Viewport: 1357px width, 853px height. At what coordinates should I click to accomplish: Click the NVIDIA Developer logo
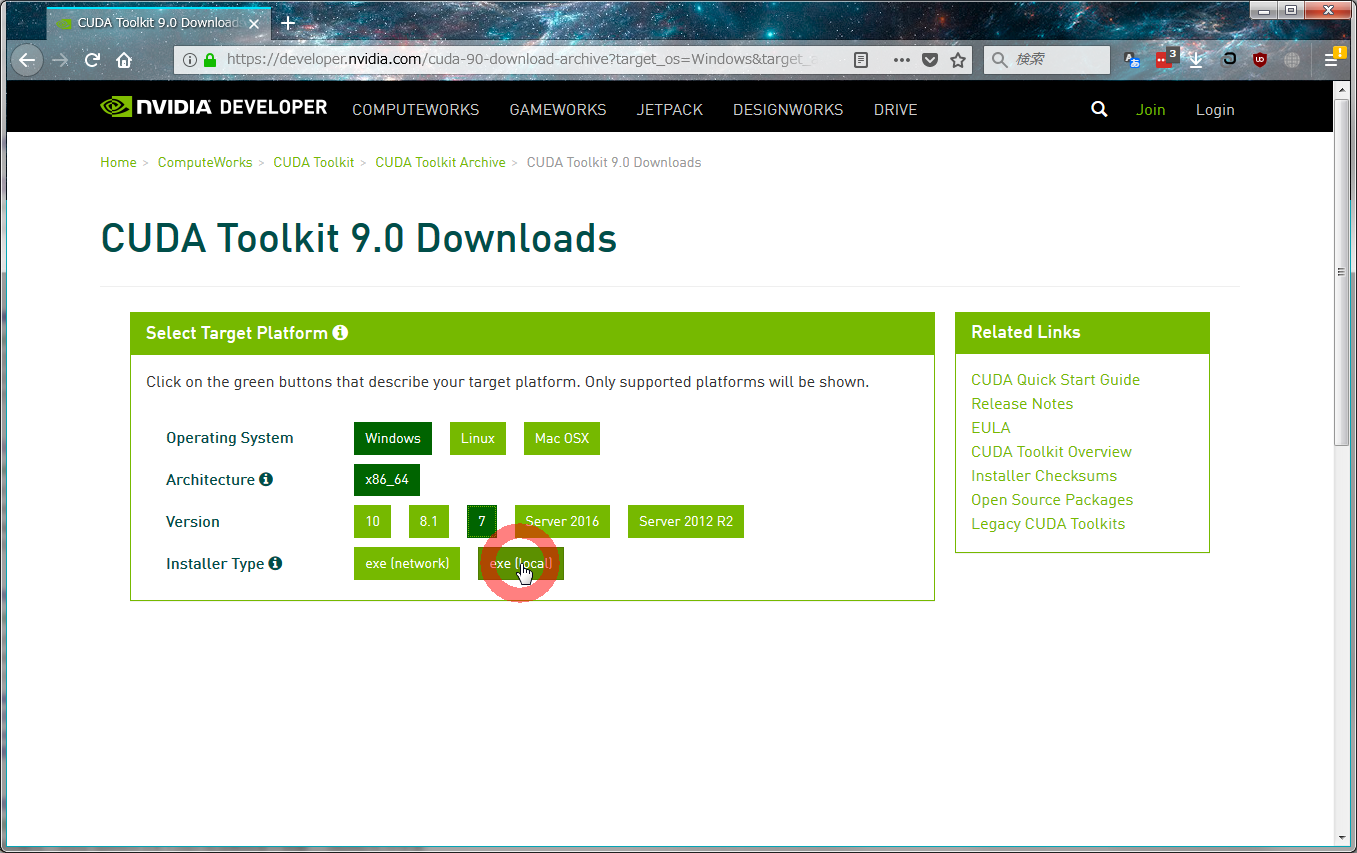(x=214, y=107)
